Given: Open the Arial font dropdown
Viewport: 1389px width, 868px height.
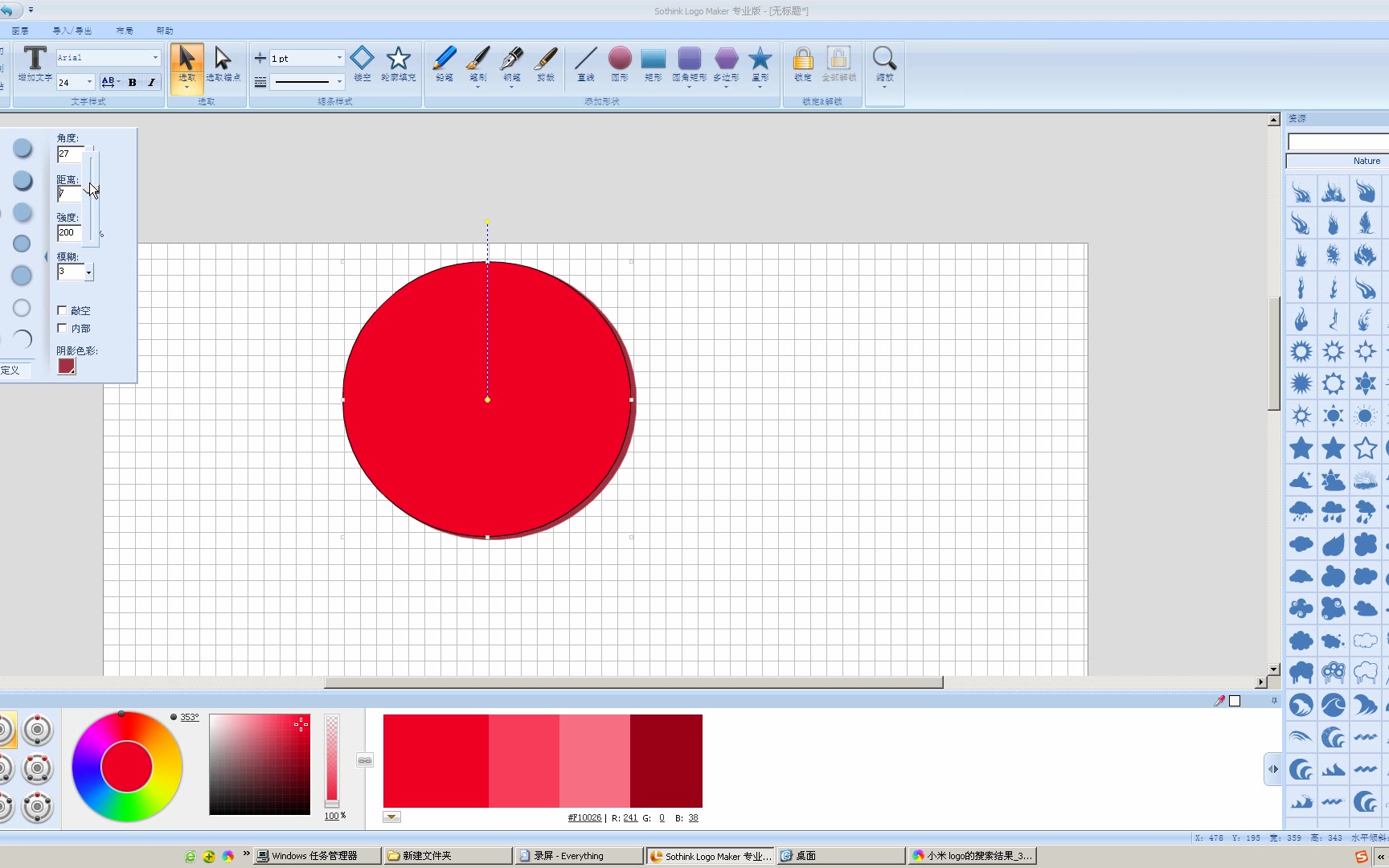Looking at the screenshot, I should pos(155,58).
